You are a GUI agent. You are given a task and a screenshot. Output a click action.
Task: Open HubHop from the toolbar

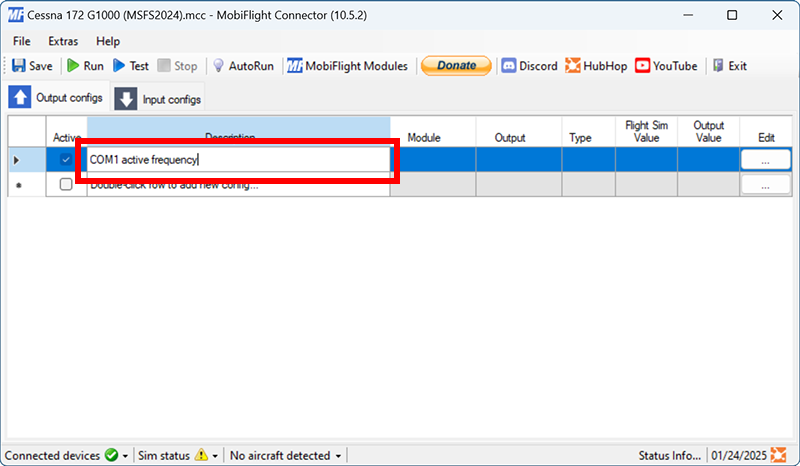pos(596,66)
